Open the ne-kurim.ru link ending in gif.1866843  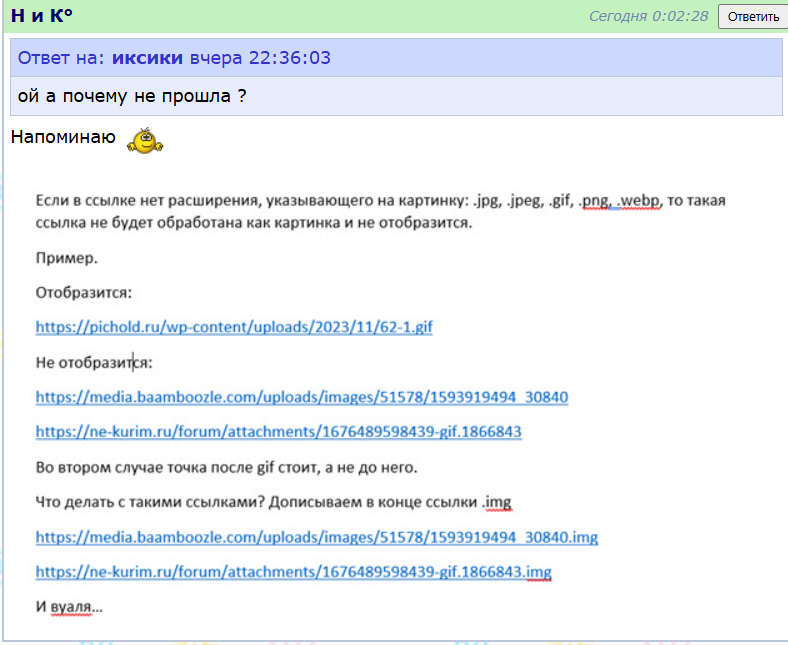click(x=279, y=431)
